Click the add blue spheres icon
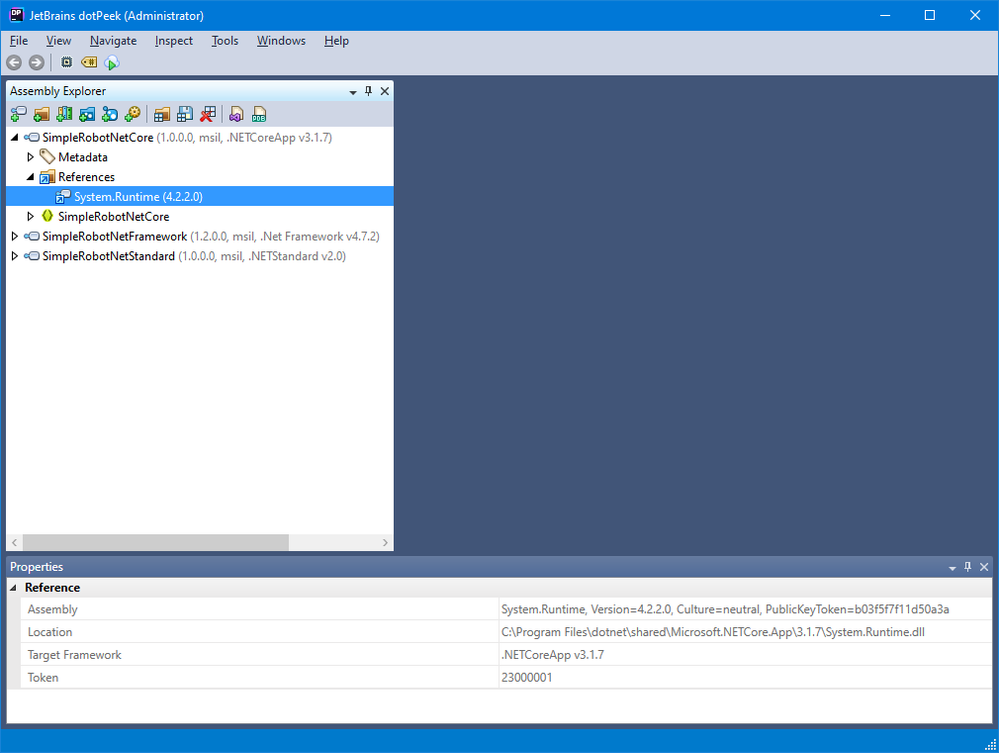 coord(110,115)
